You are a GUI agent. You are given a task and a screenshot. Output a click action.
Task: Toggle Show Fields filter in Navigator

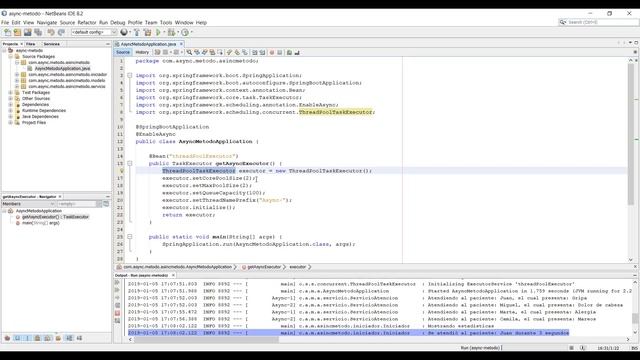(x=17, y=338)
